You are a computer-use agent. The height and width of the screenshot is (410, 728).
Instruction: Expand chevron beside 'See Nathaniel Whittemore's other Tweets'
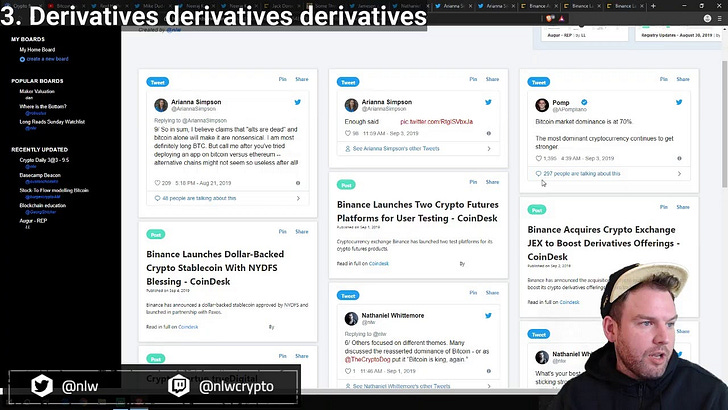[489, 386]
